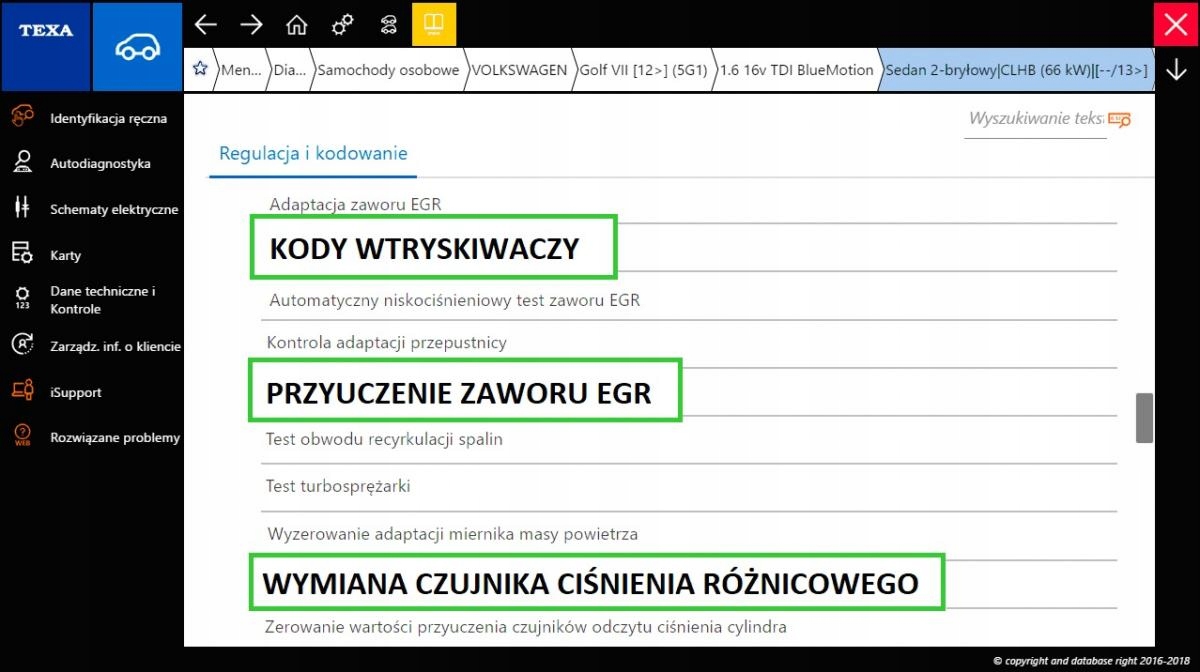Go back with the left arrow
Image resolution: width=1200 pixels, height=672 pixels.
pos(205,24)
